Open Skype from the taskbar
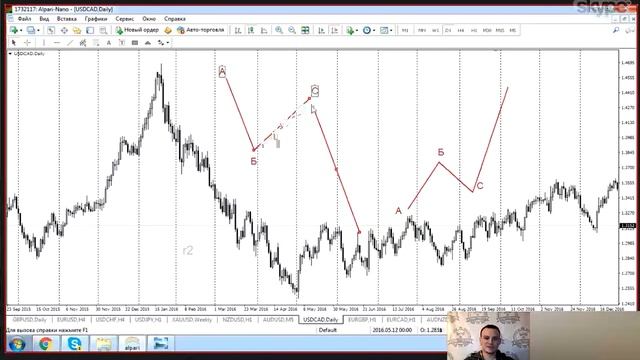The height and width of the screenshot is (360, 640). 75,344
